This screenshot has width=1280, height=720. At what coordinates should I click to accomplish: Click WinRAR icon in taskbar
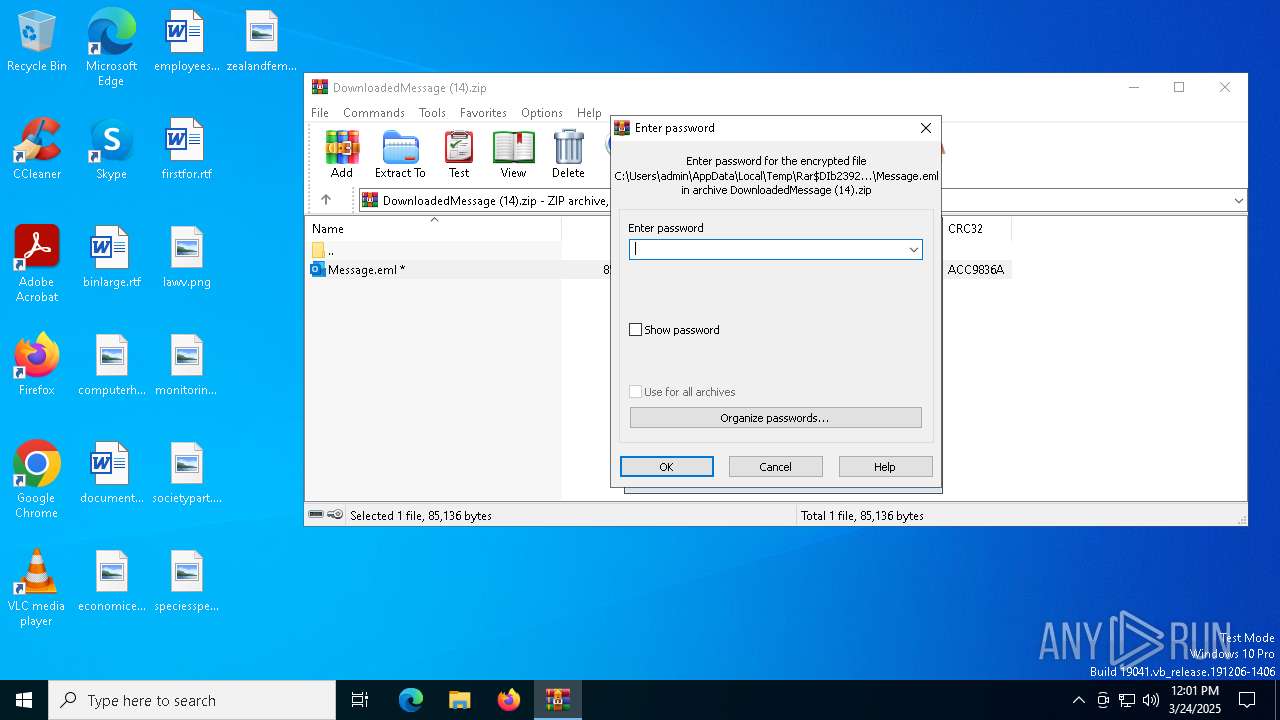pyautogui.click(x=557, y=700)
